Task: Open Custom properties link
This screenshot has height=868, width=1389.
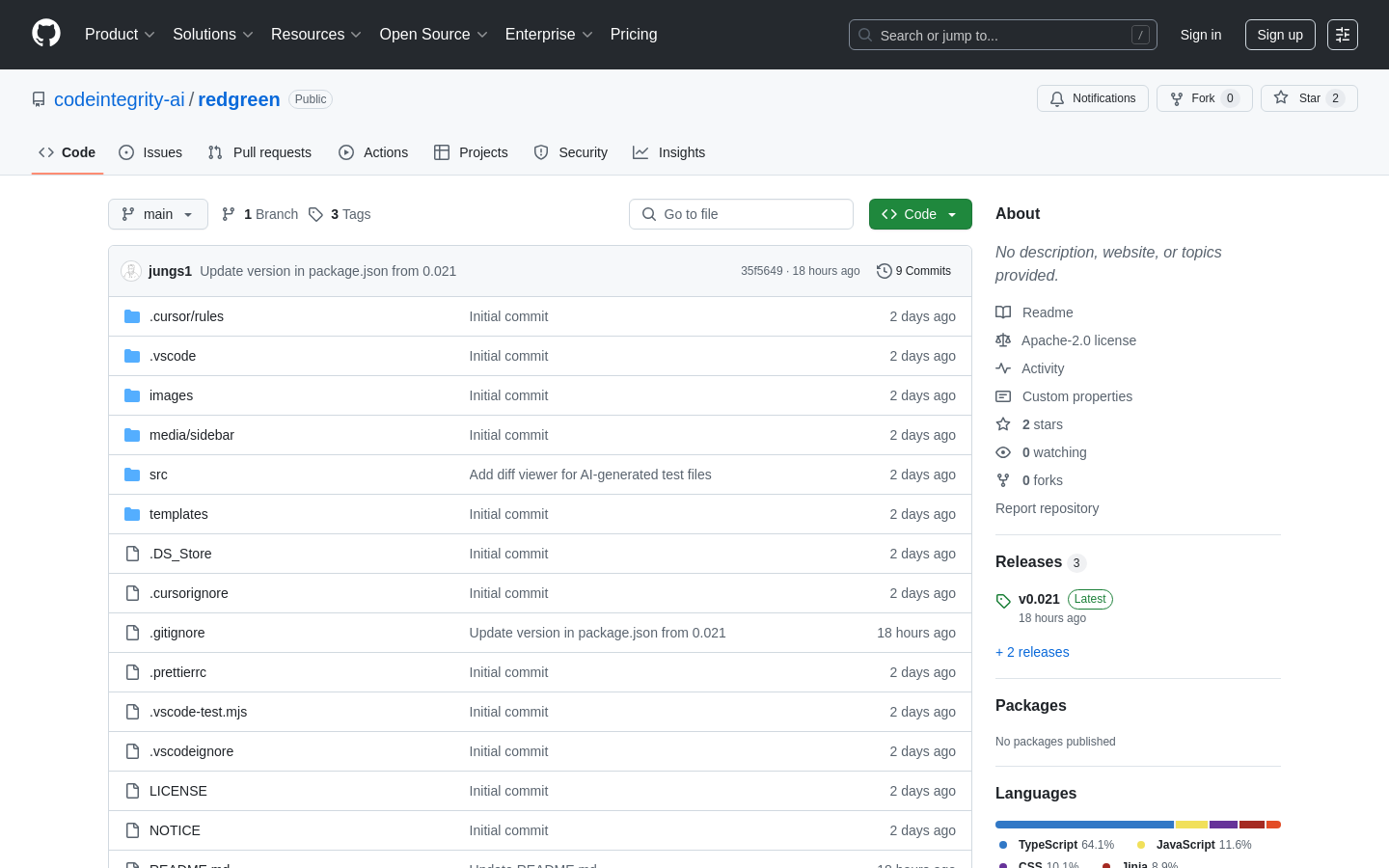Action: [x=1064, y=396]
